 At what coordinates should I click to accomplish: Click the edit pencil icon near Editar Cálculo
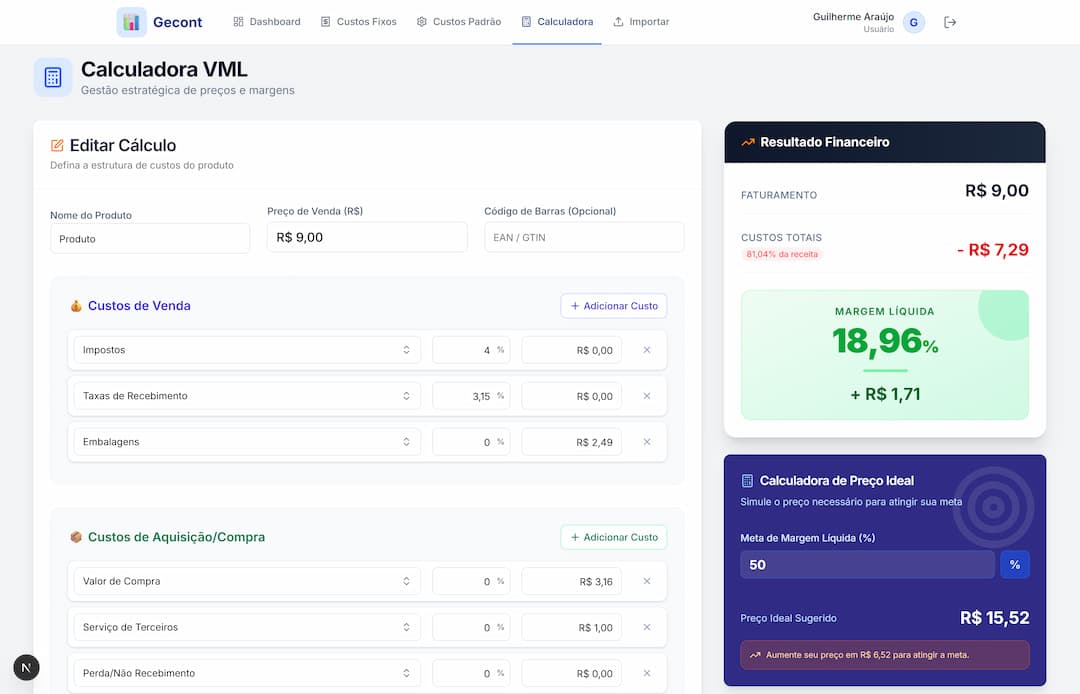(56, 144)
